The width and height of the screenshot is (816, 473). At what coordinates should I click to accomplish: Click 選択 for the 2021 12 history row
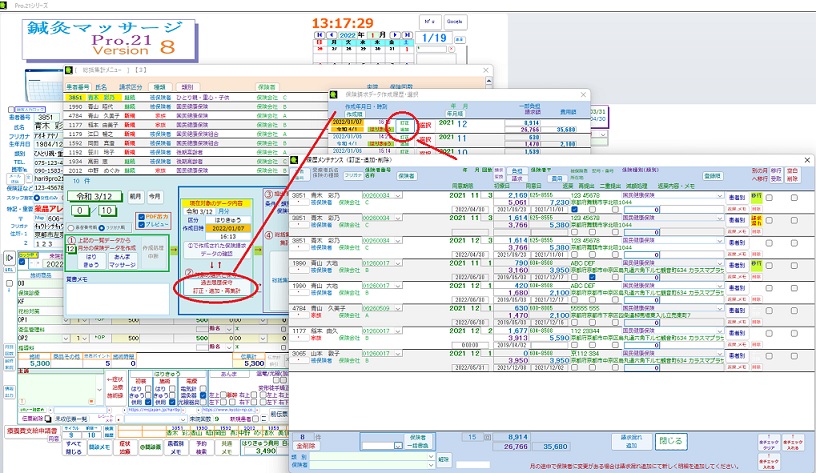click(x=426, y=125)
